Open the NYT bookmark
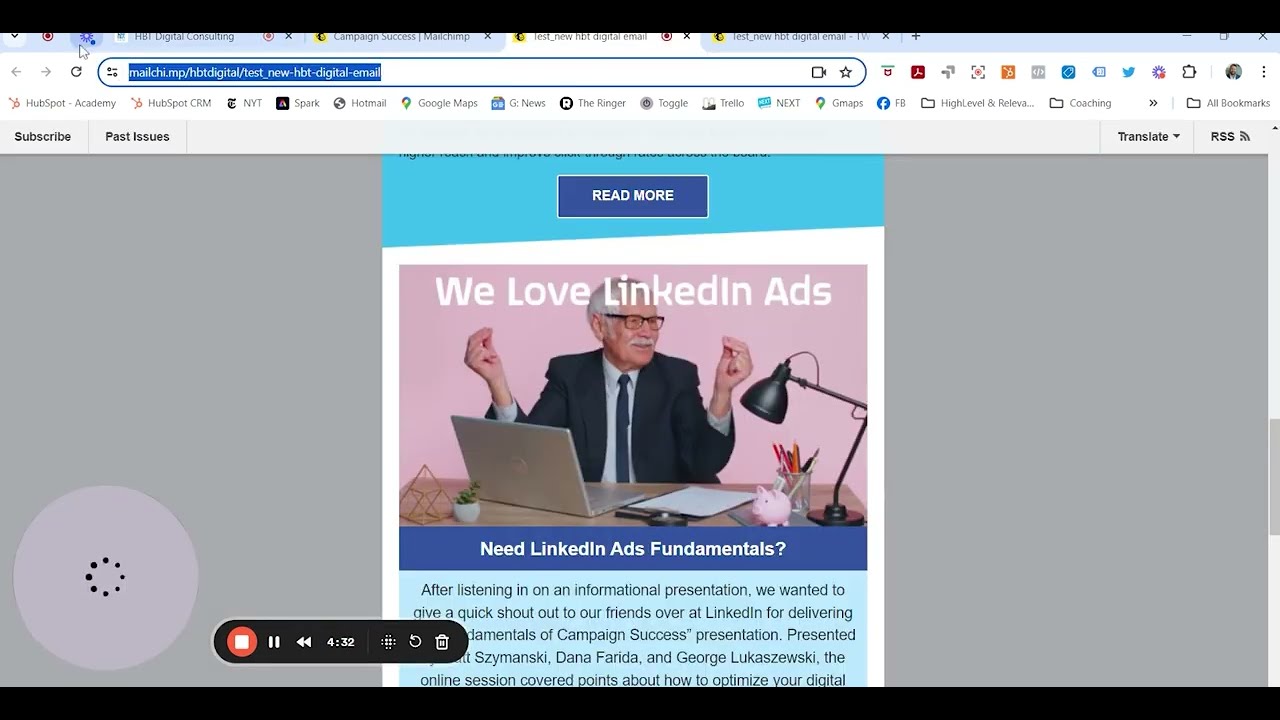 point(244,103)
